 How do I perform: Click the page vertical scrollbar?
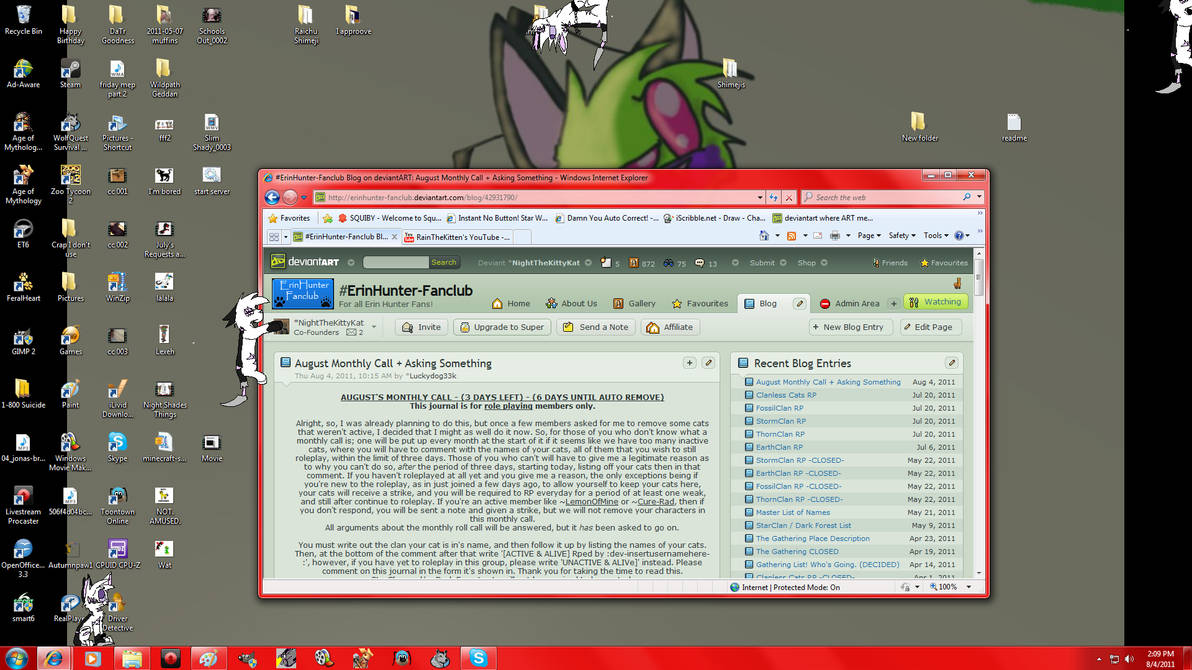click(978, 413)
